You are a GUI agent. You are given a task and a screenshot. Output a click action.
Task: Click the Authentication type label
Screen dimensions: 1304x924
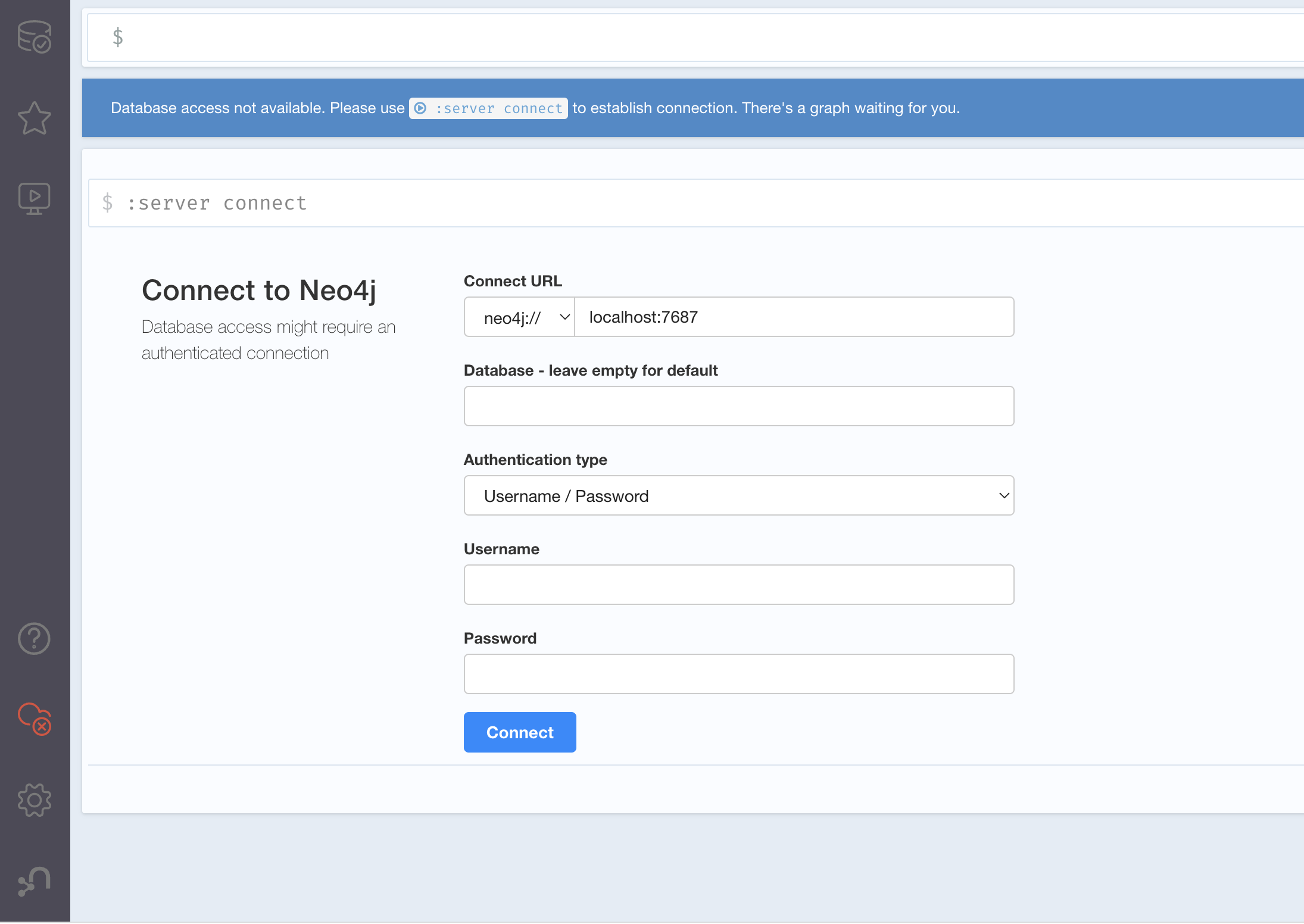click(x=535, y=460)
